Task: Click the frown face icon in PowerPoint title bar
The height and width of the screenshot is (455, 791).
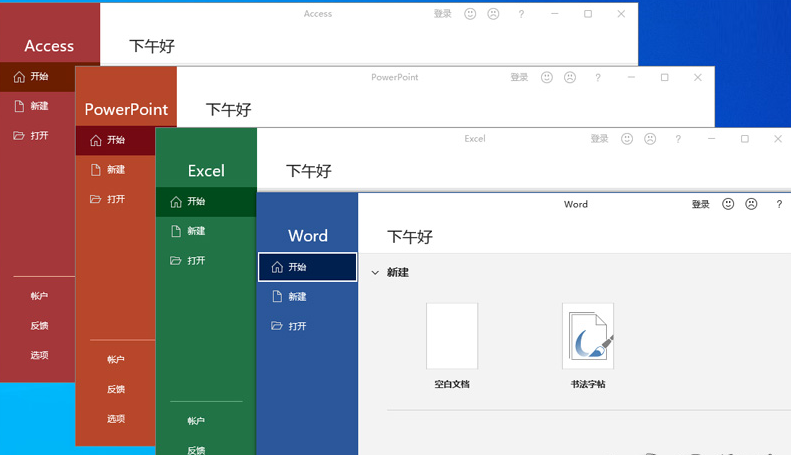Action: [x=570, y=77]
